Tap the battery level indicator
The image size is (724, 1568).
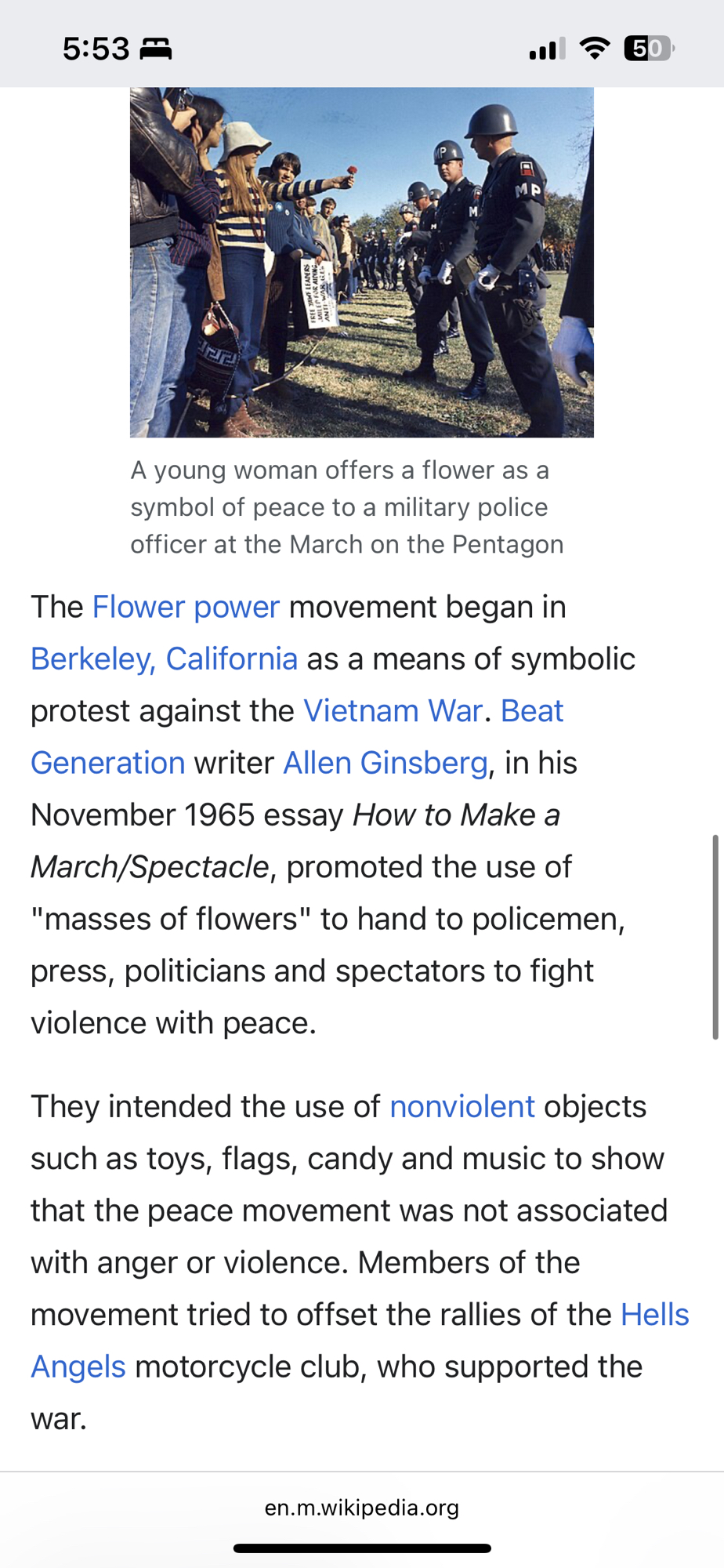tap(649, 49)
